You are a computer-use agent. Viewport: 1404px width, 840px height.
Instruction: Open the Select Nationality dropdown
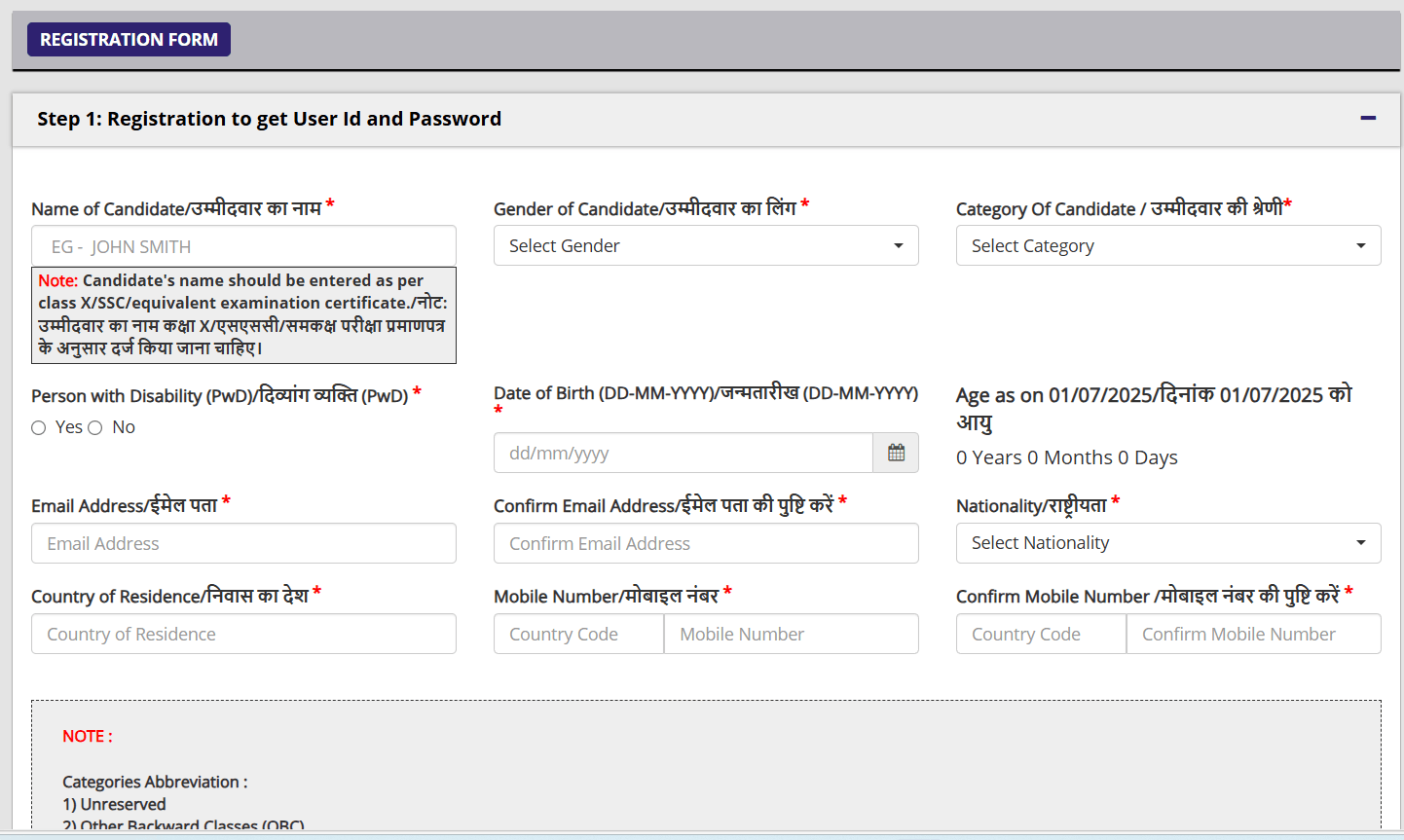pos(1167,543)
